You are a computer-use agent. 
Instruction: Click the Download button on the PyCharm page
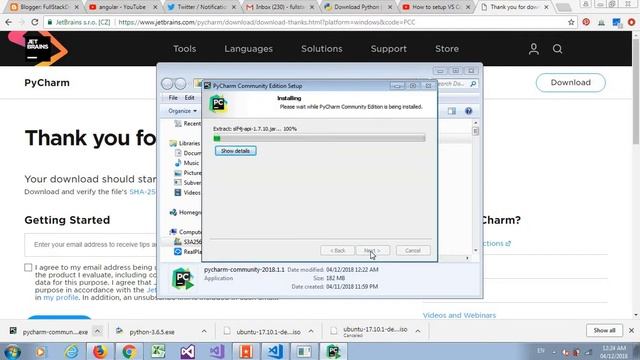click(570, 82)
